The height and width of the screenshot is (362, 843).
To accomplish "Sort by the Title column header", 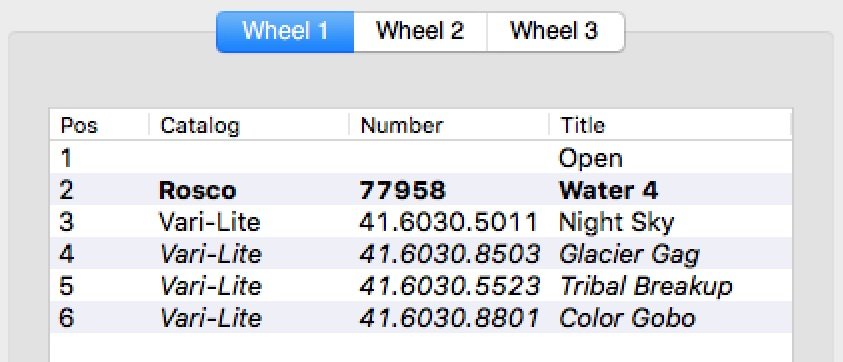I will [x=670, y=125].
